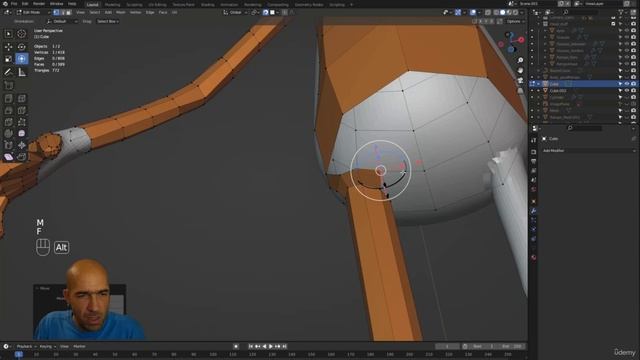Play the animation forward
This screenshot has height=360, width=640.
point(271,347)
